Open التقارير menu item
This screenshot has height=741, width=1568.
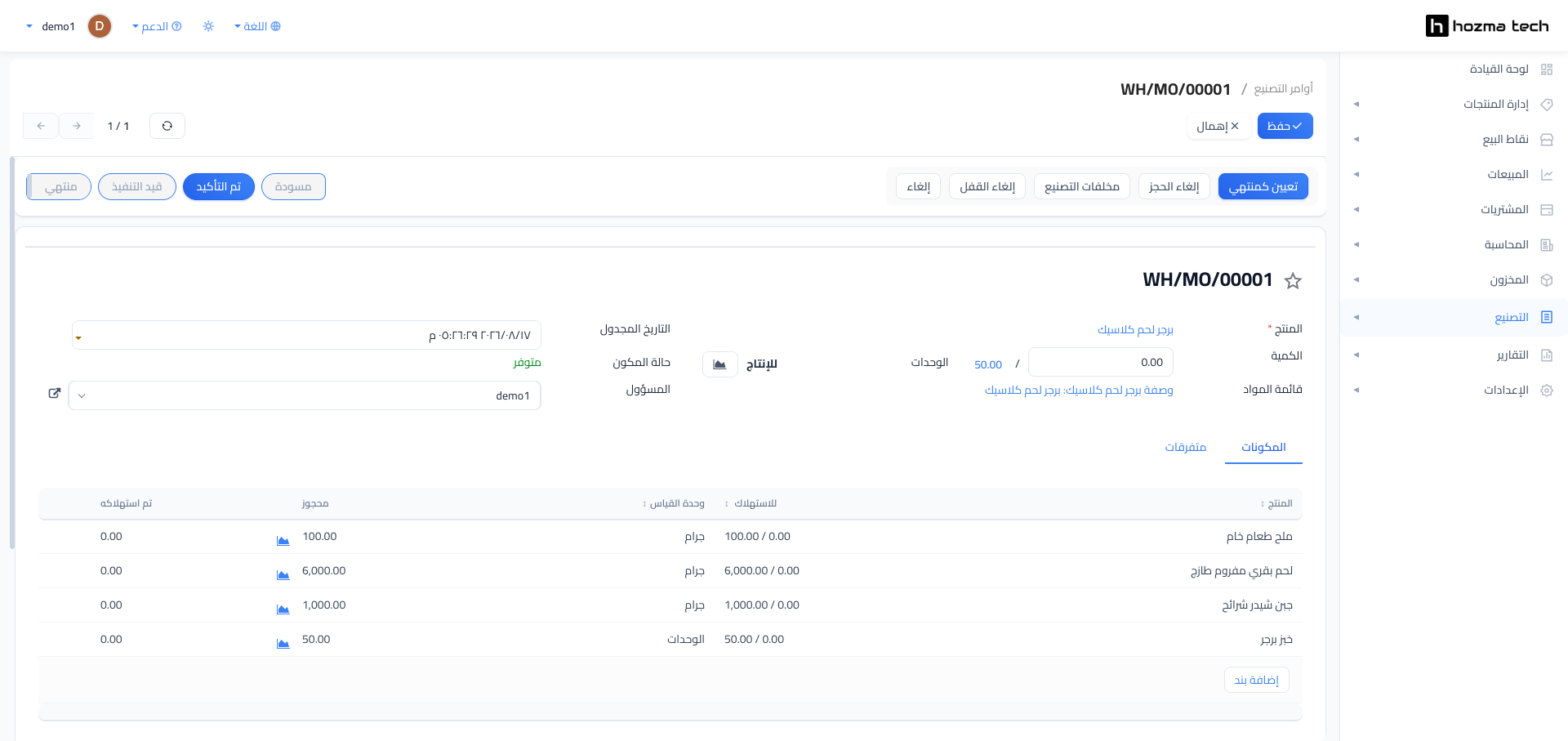tap(1454, 355)
